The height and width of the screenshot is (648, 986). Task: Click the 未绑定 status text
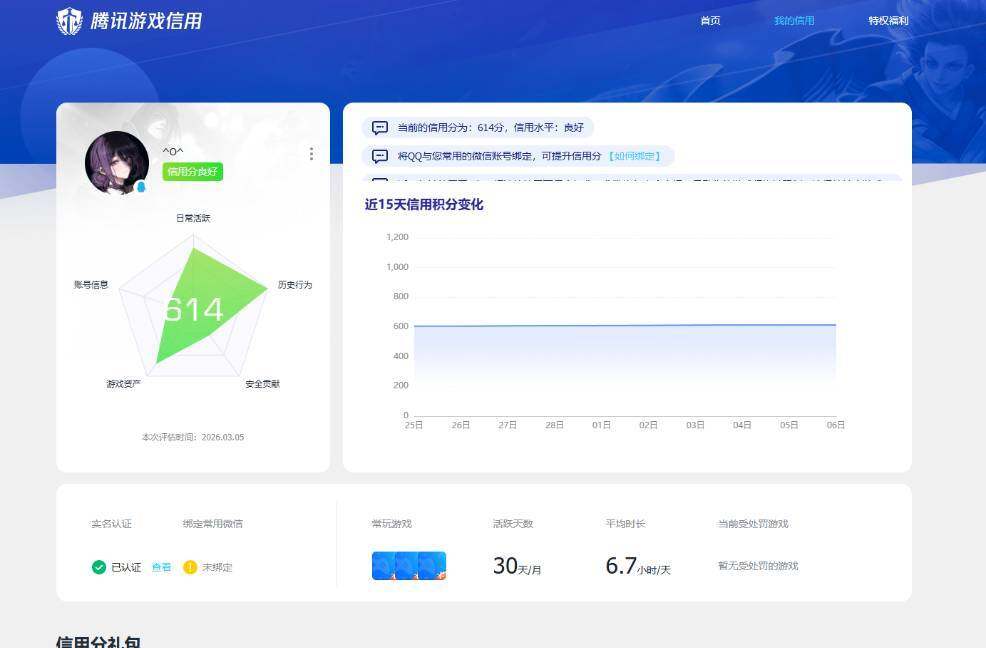point(217,567)
